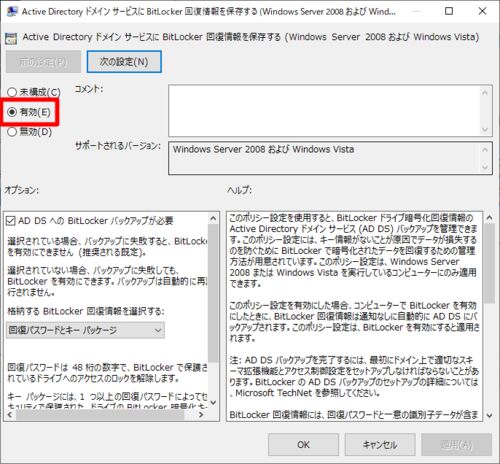Click the options pane vertical scrollbar thumb

tap(213, 293)
